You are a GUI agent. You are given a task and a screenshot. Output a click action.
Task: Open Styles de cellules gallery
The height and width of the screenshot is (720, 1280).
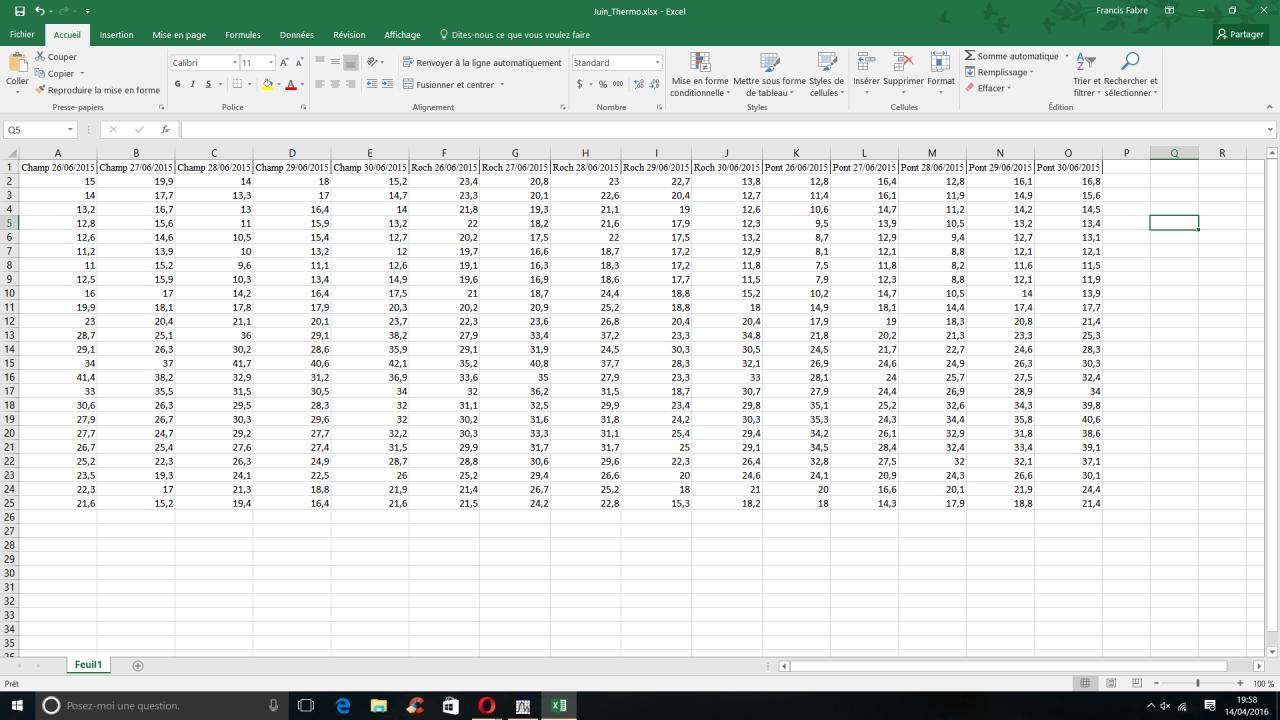click(x=826, y=75)
